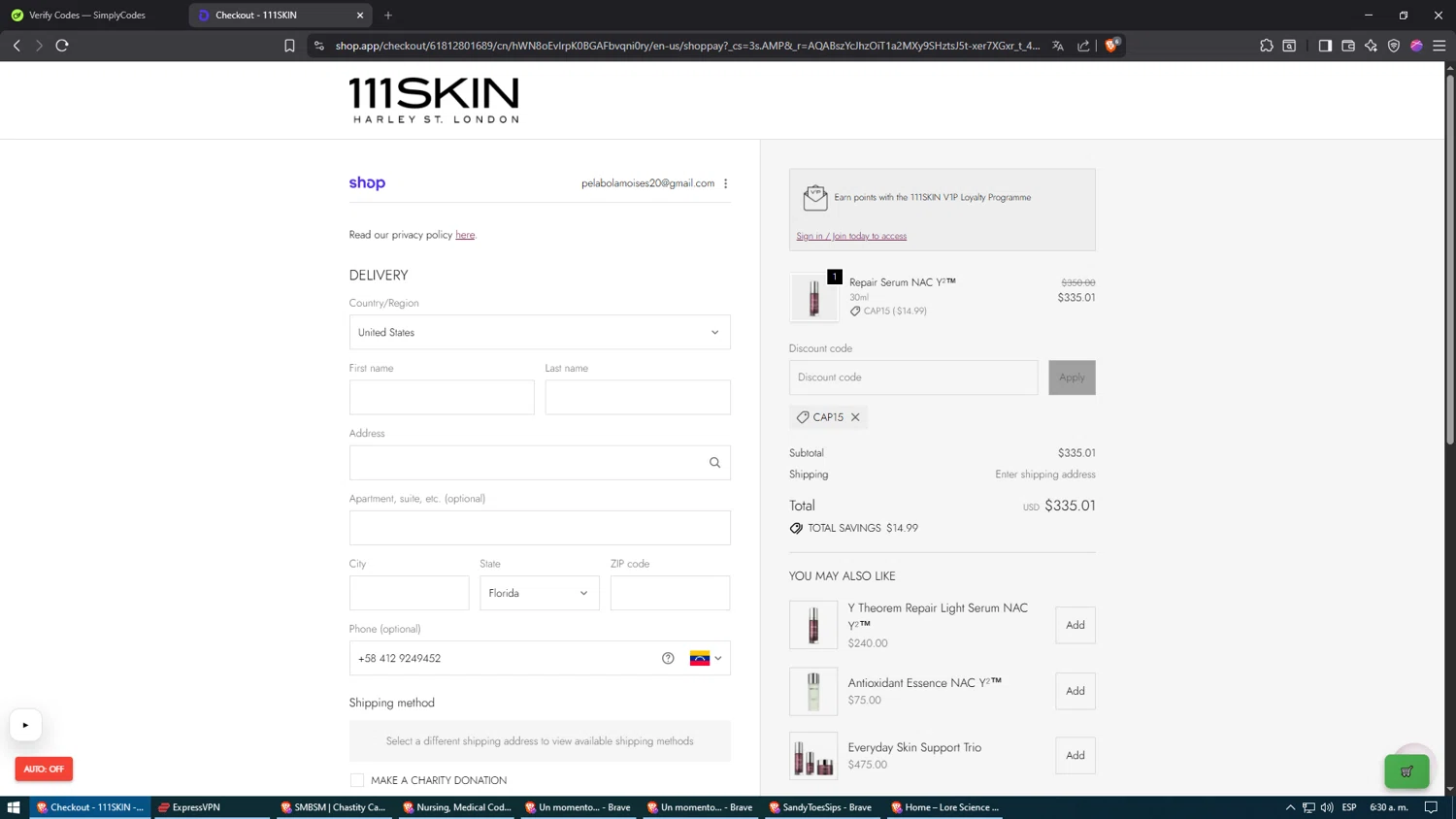The height and width of the screenshot is (819, 1456).
Task: Open phone country flag selector
Action: [706, 658]
